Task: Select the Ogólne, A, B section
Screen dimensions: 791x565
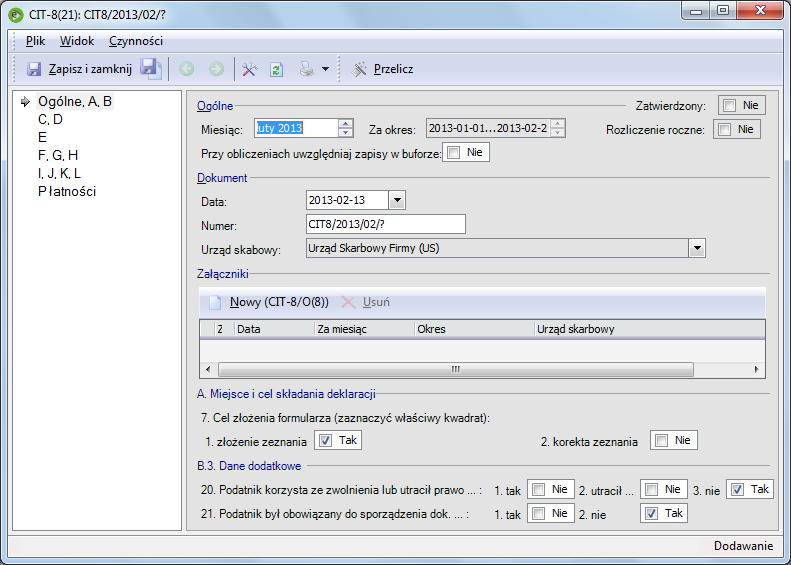Action: click(x=75, y=101)
